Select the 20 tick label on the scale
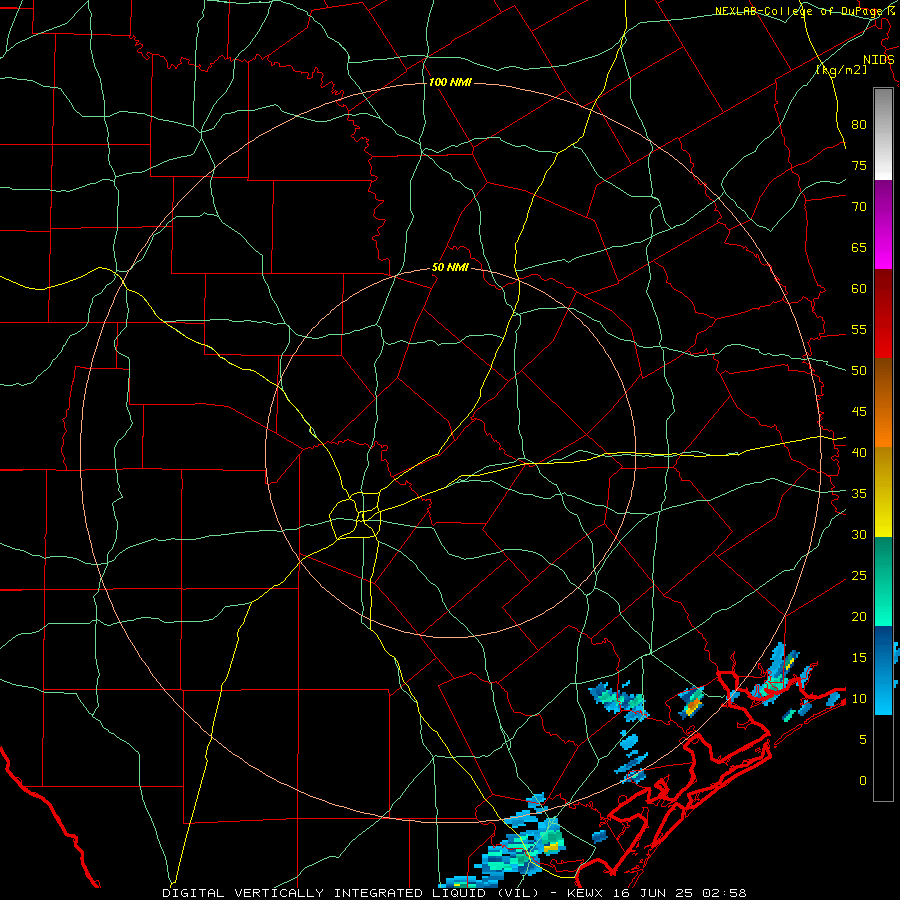The image size is (900, 900). [859, 617]
